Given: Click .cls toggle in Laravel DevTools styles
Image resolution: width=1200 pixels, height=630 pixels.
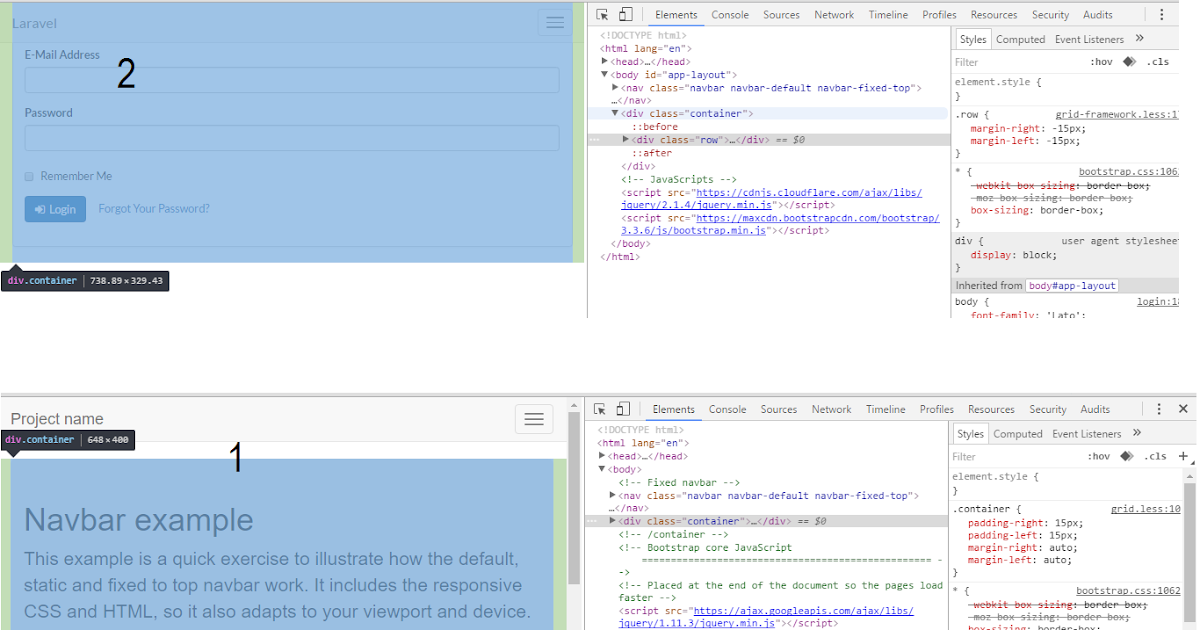Looking at the screenshot, I should point(1157,62).
